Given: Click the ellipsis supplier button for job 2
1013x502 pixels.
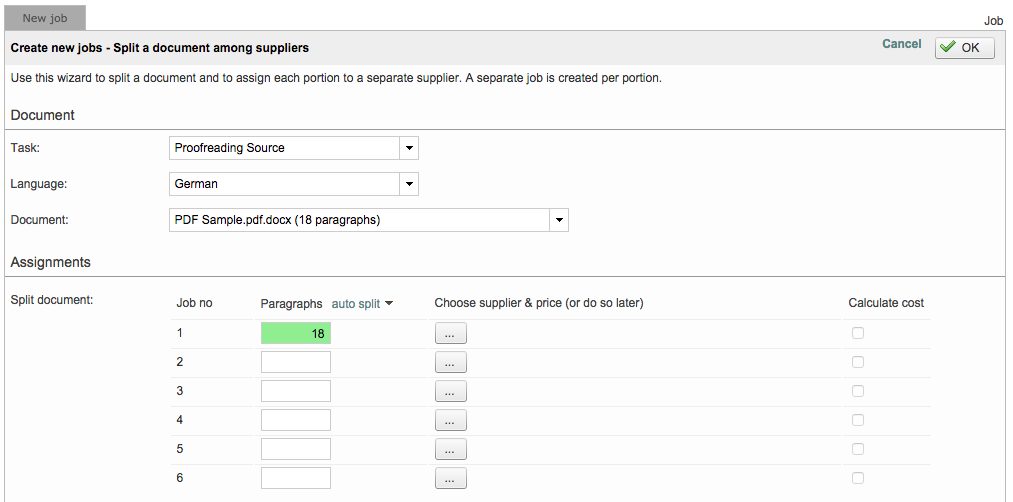Looking at the screenshot, I should pyautogui.click(x=450, y=363).
